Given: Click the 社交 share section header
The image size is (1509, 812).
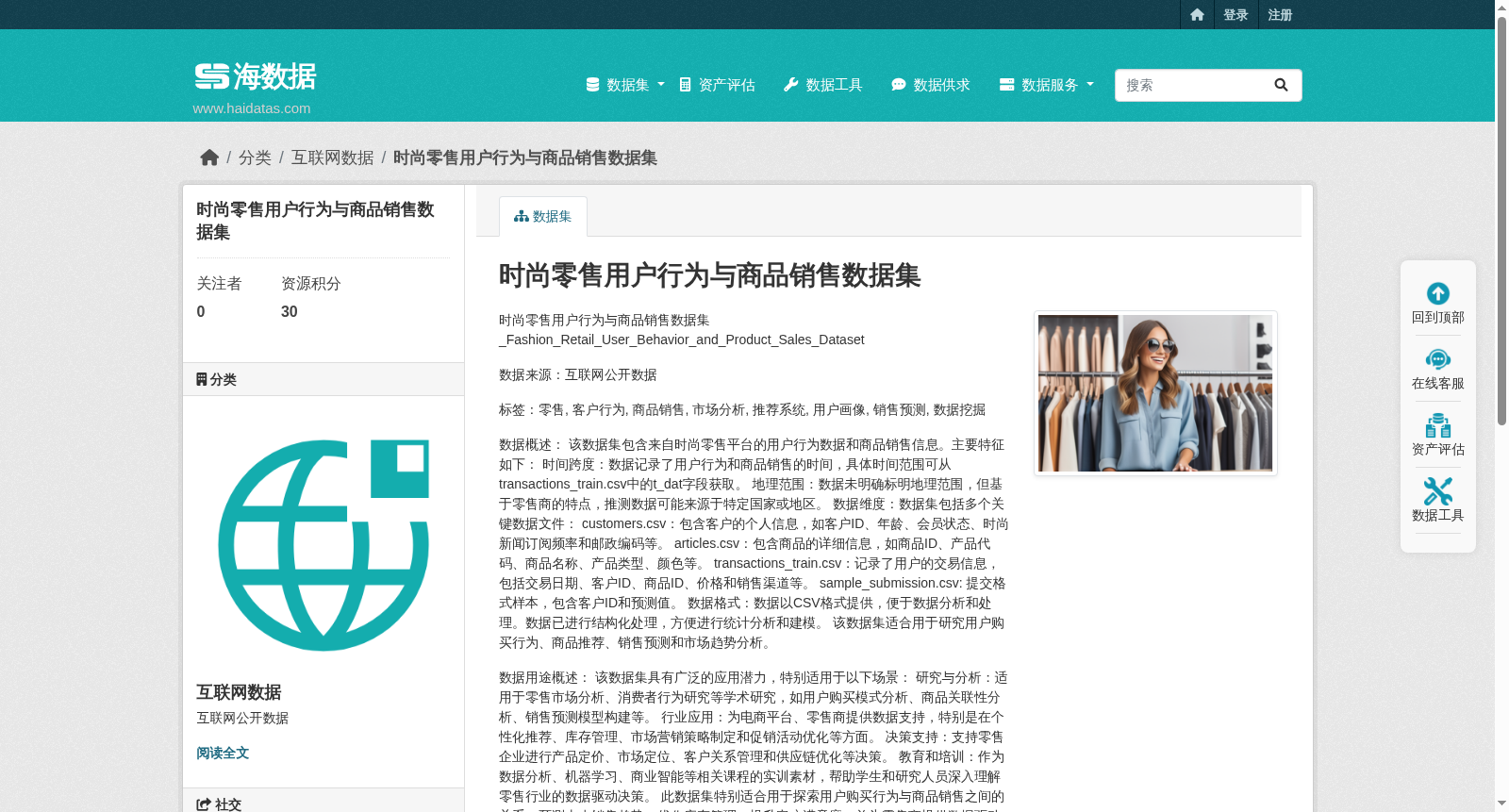Looking at the screenshot, I should (x=323, y=804).
